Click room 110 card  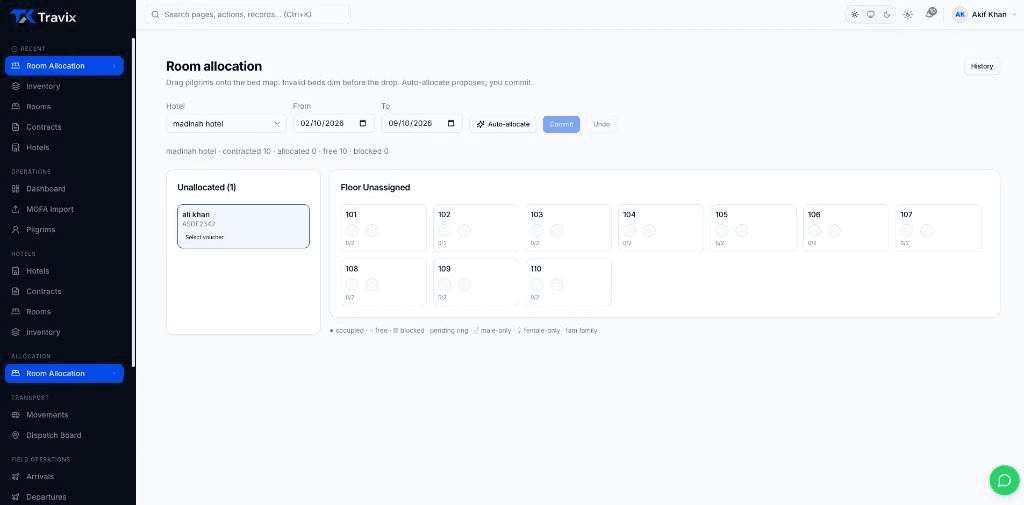point(569,282)
